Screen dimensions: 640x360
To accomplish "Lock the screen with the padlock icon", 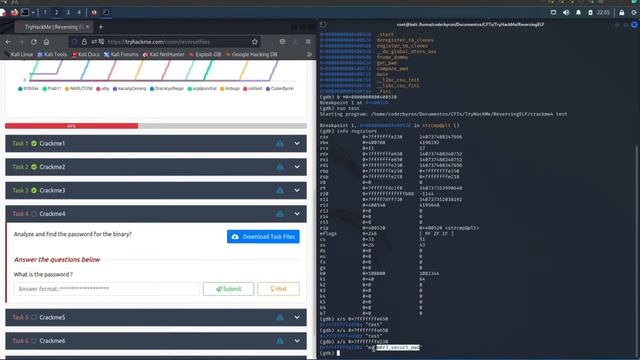I will (622, 13).
